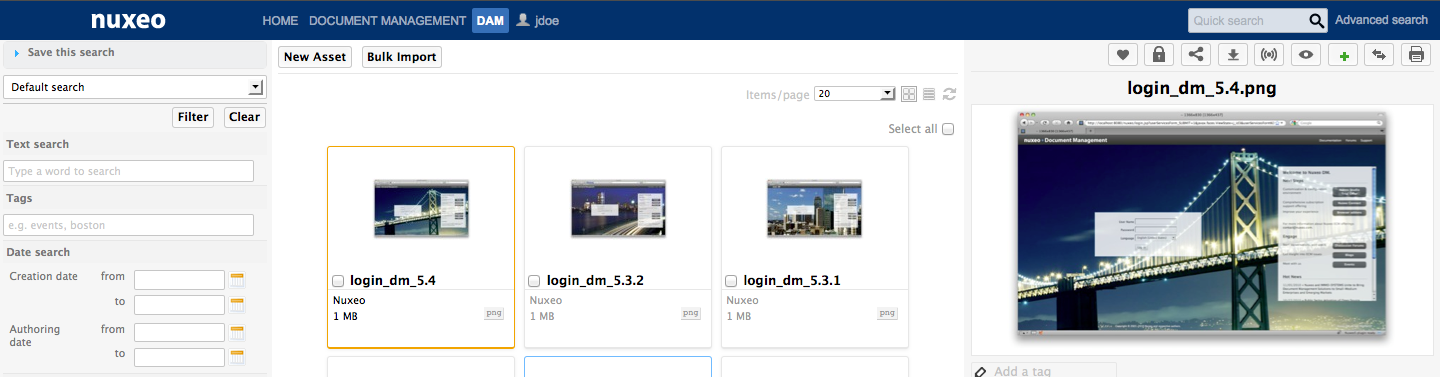The height and width of the screenshot is (377, 1440).
Task: Refresh the asset results list
Action: point(949,94)
